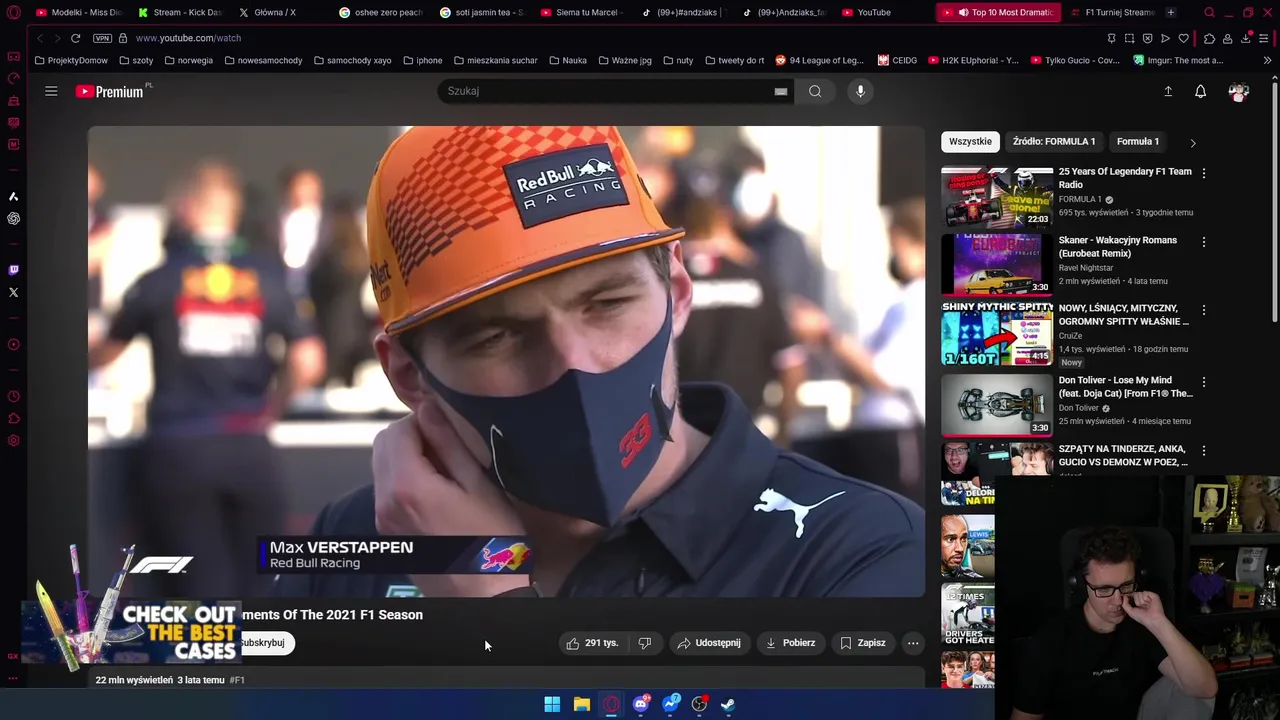Click the search magnifier button

[x=815, y=91]
